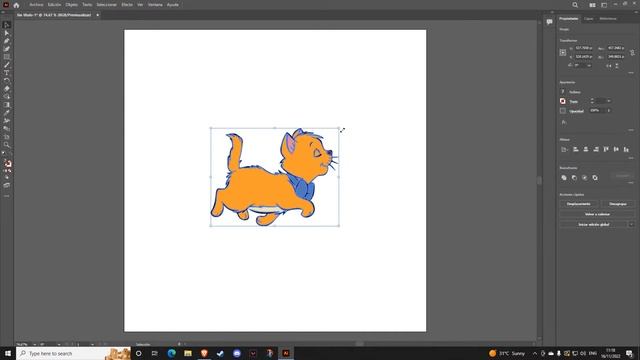Open the Align To dropdown in Alinear
This screenshot has width=640, height=360.
[564, 149]
